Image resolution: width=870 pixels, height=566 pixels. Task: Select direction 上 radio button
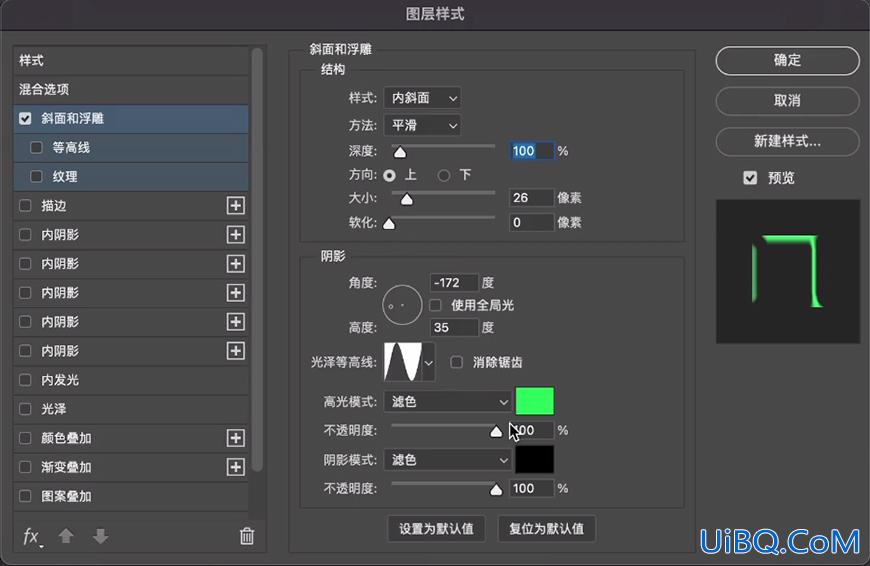[x=390, y=175]
